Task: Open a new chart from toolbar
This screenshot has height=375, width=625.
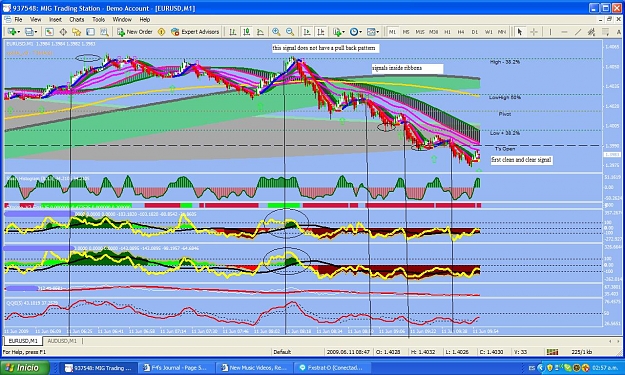Action: pyautogui.click(x=11, y=32)
